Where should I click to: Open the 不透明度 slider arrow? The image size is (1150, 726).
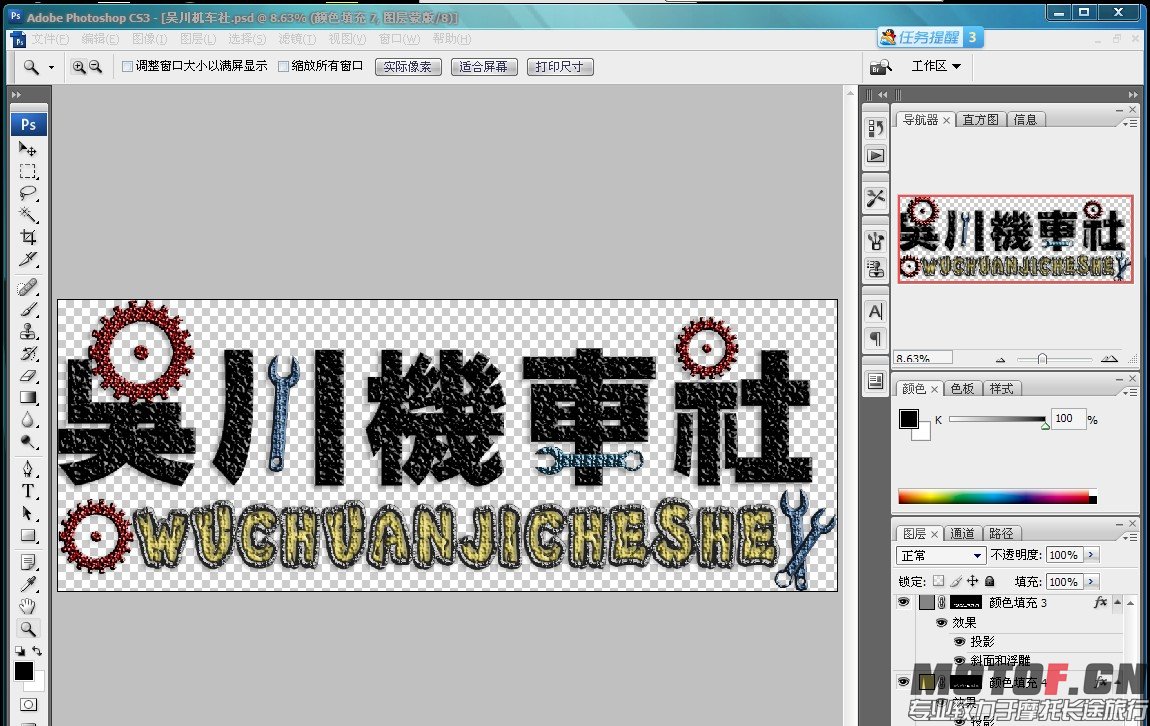(1092, 555)
